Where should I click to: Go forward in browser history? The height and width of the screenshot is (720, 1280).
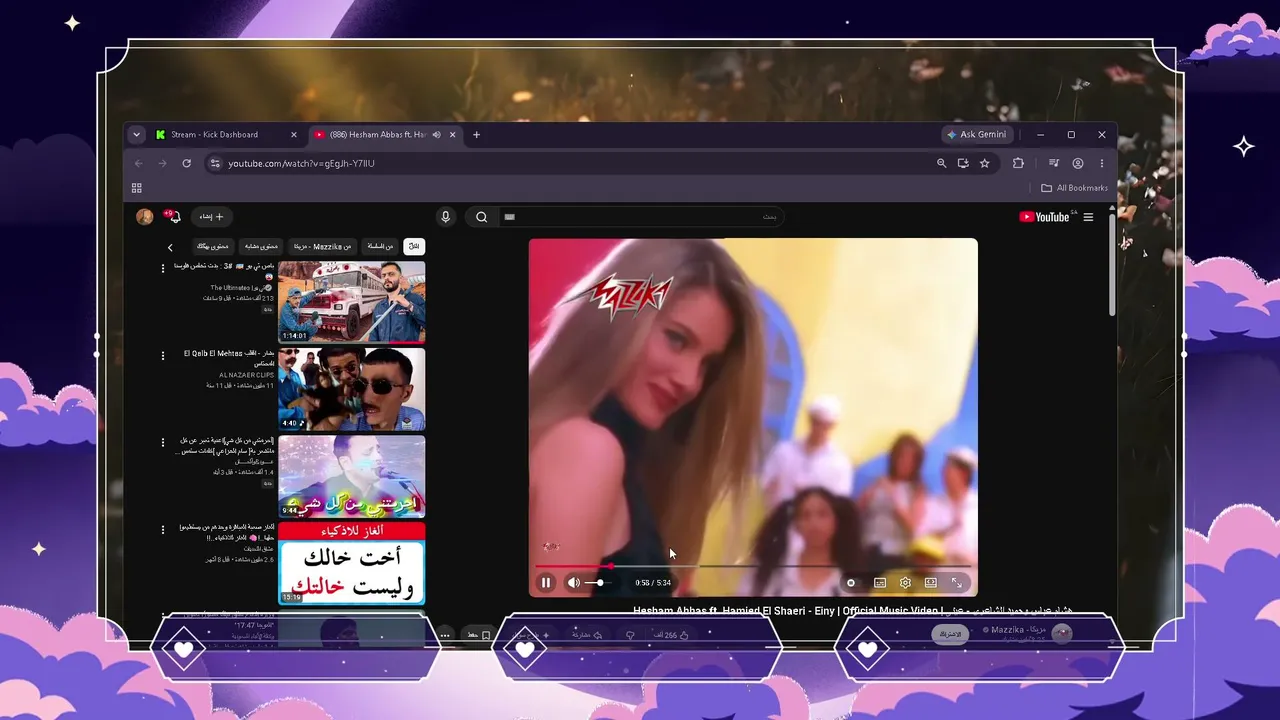point(162,163)
